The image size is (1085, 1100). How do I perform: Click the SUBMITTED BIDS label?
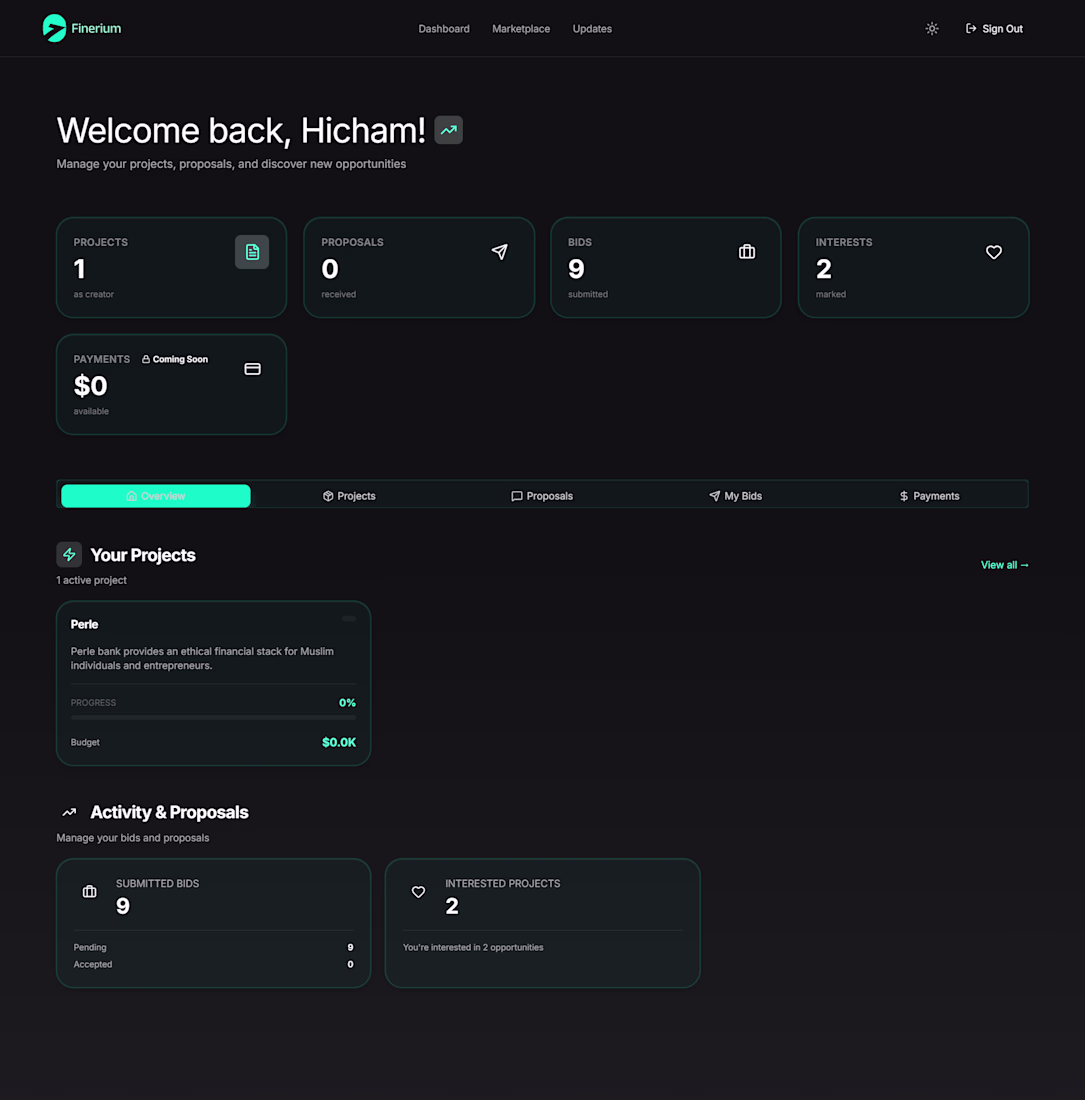[x=157, y=884]
